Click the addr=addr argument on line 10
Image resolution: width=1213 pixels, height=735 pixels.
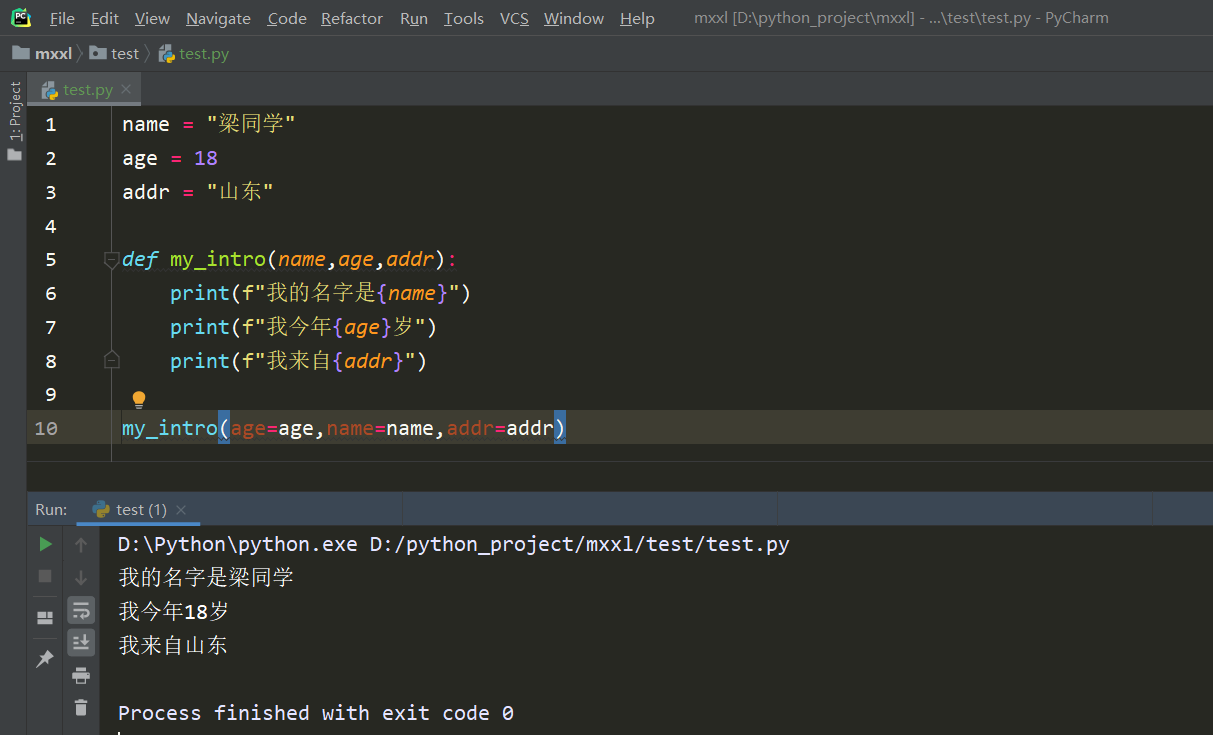pos(500,428)
